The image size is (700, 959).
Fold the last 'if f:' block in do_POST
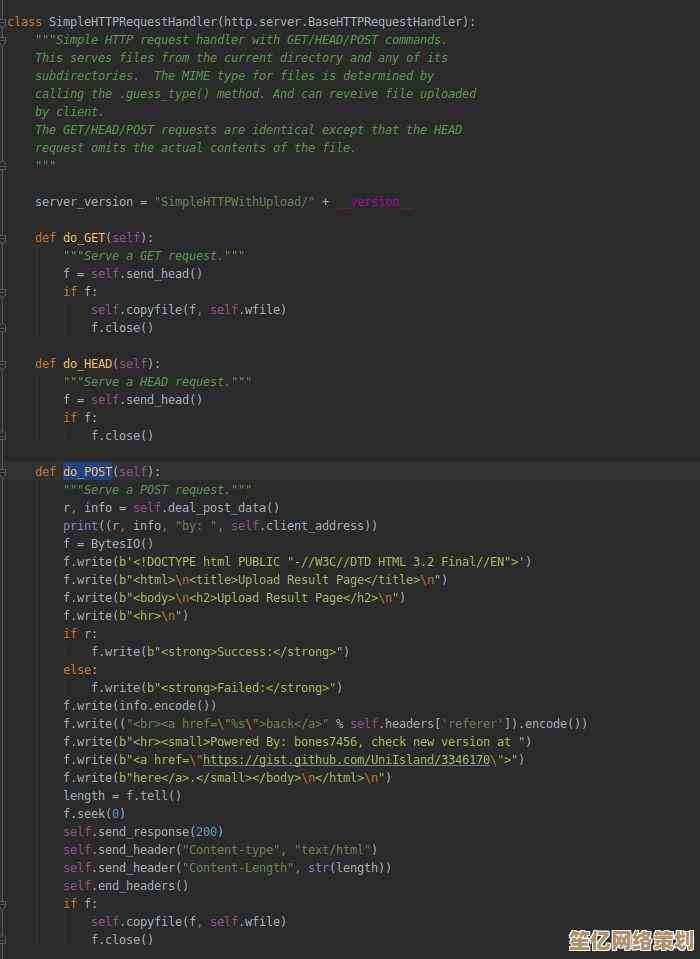pos(3,903)
